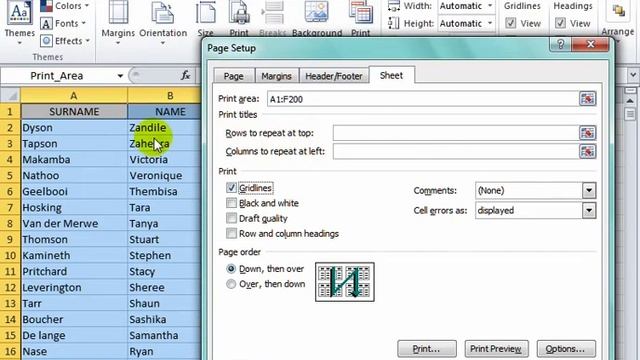Open the Comments dropdown
The height and width of the screenshot is (360, 640).
589,191
